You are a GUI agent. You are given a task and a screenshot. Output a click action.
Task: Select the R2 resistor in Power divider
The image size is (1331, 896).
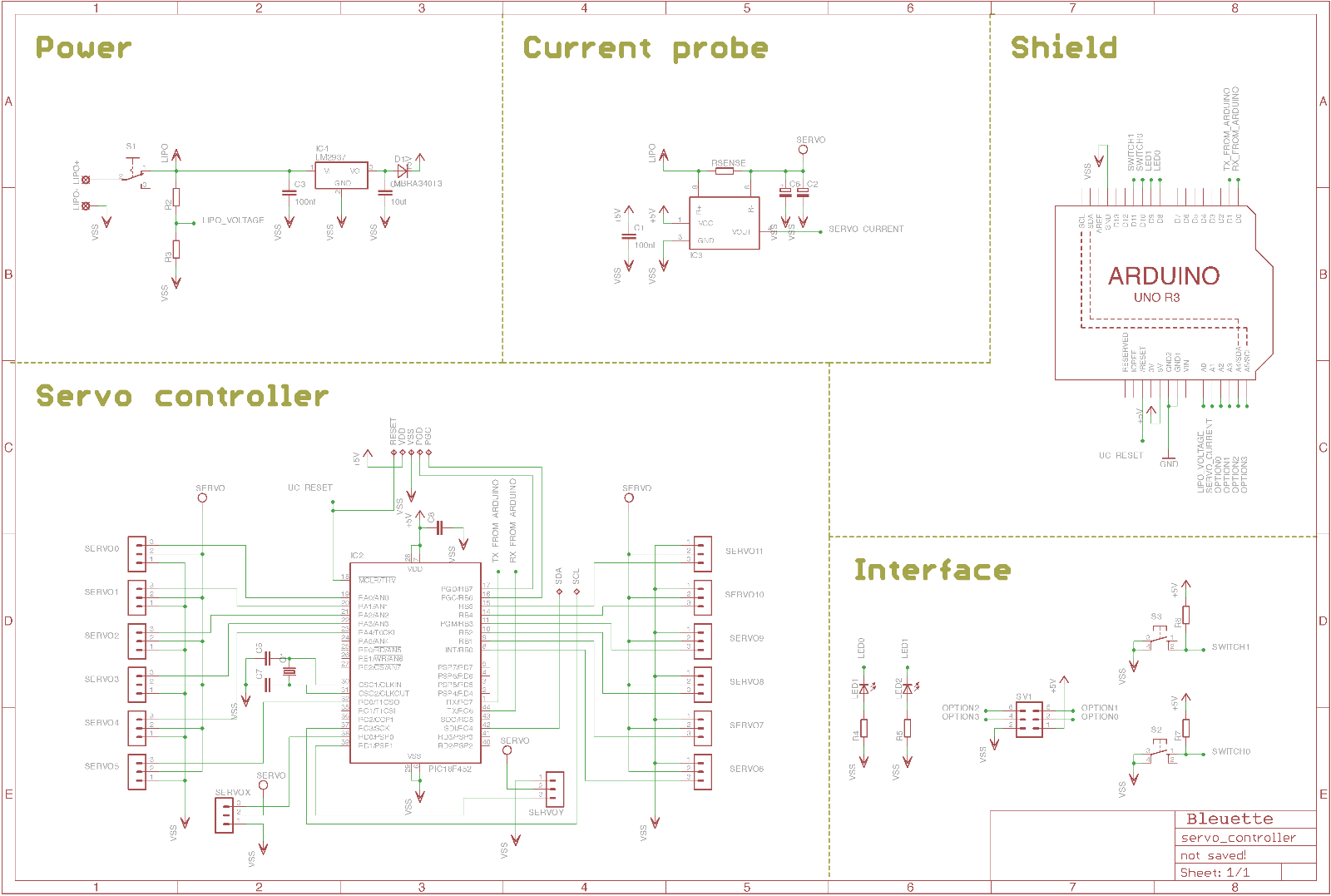[x=176, y=197]
